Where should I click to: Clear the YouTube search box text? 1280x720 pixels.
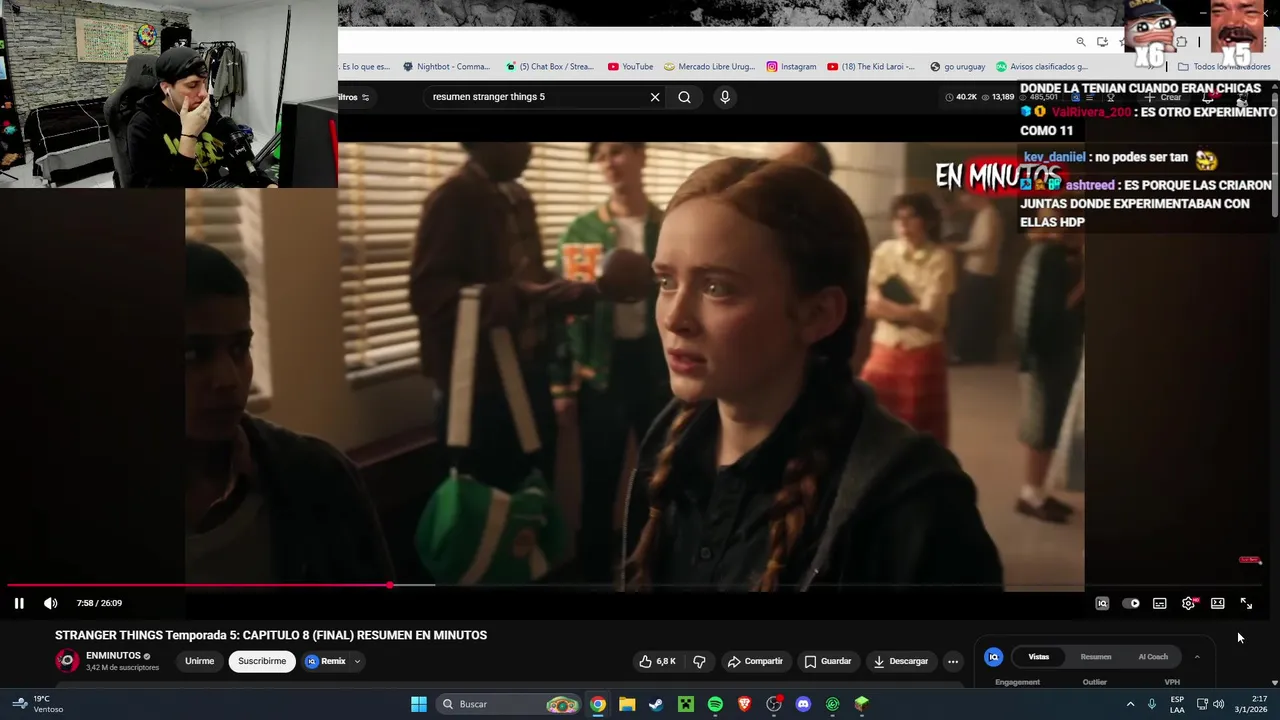pyautogui.click(x=655, y=97)
